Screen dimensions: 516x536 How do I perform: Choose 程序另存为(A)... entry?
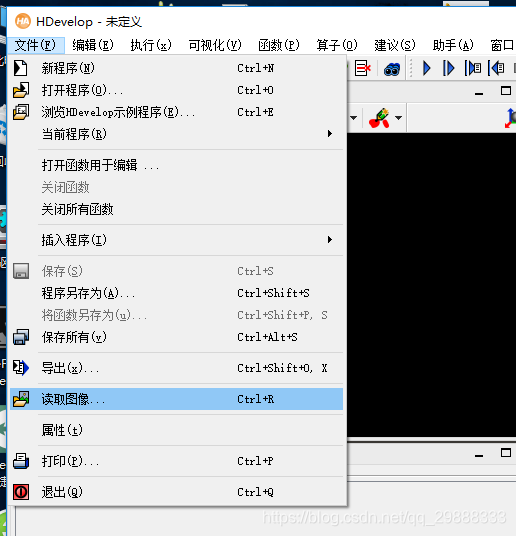coord(176,293)
